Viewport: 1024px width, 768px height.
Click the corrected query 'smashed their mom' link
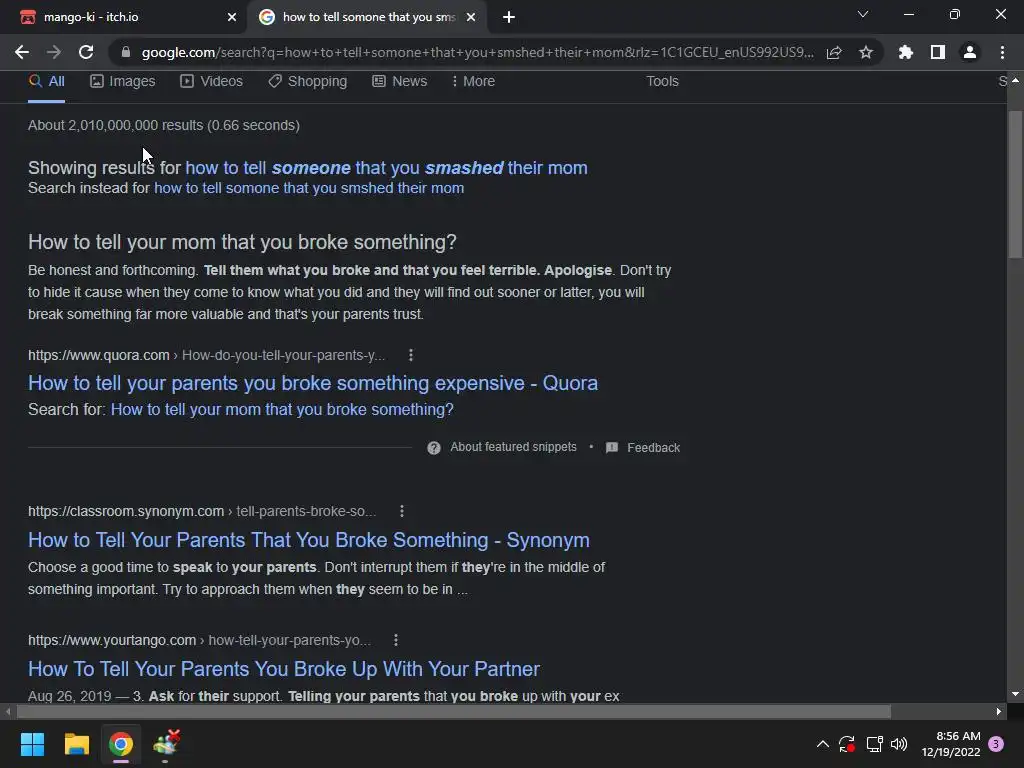tap(386, 168)
